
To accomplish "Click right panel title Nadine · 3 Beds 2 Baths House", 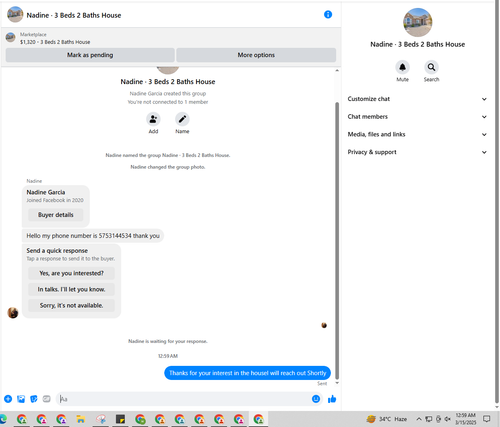I will (x=417, y=44).
